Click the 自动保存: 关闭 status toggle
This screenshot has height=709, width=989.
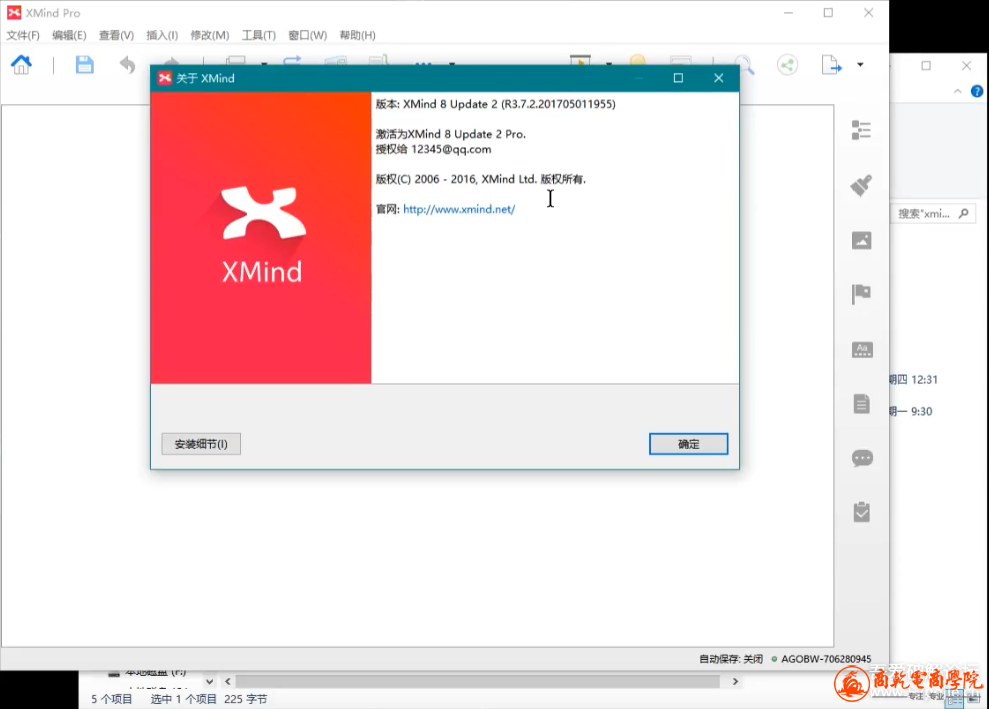point(730,659)
